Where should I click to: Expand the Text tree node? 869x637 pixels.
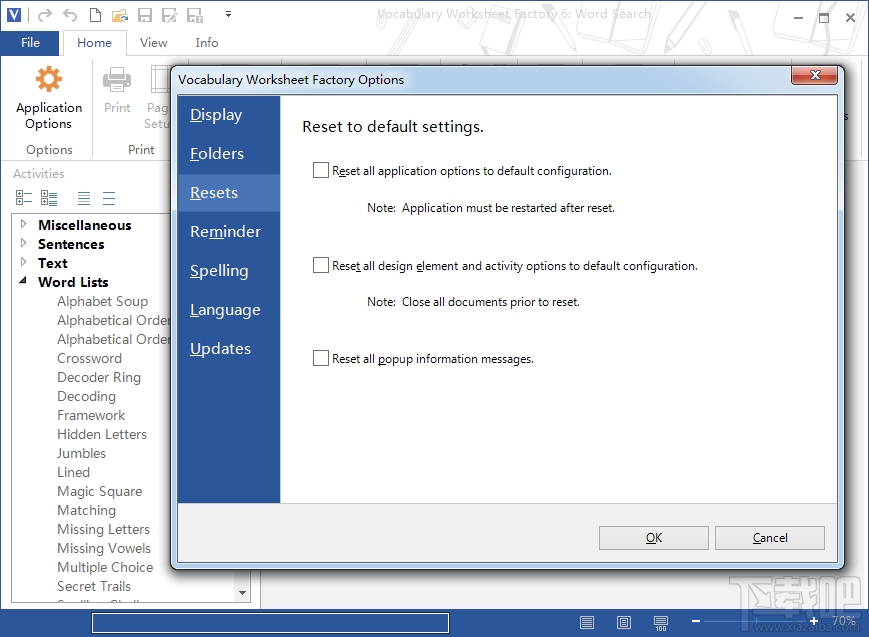(23, 262)
